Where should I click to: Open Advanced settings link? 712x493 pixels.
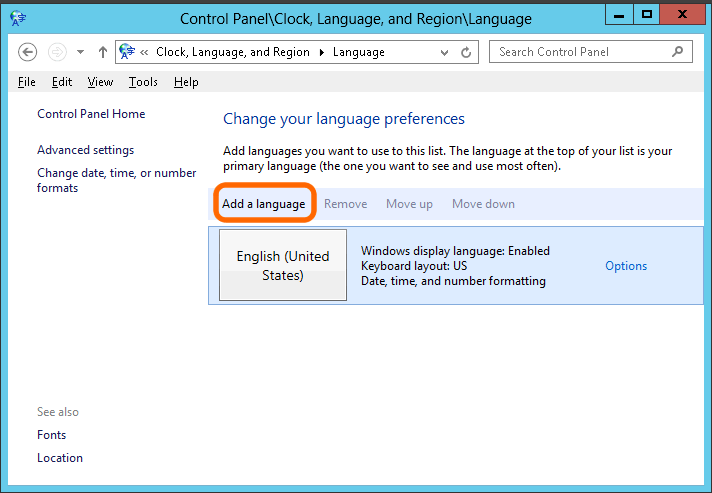coord(85,150)
